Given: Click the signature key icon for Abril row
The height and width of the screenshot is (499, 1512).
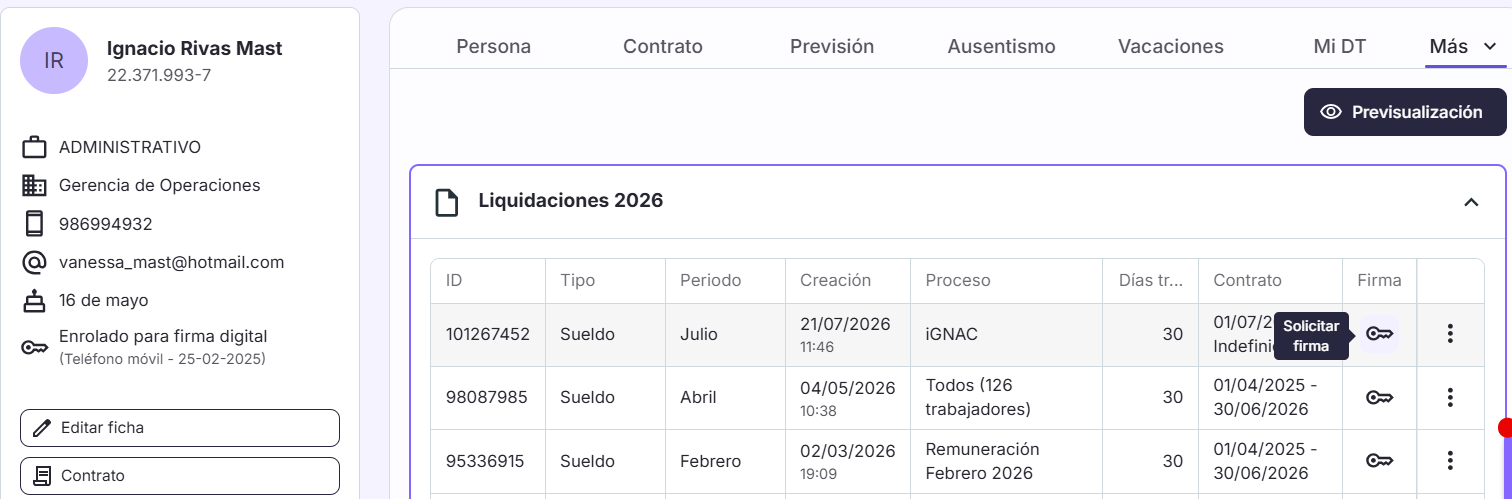Looking at the screenshot, I should click(1380, 397).
